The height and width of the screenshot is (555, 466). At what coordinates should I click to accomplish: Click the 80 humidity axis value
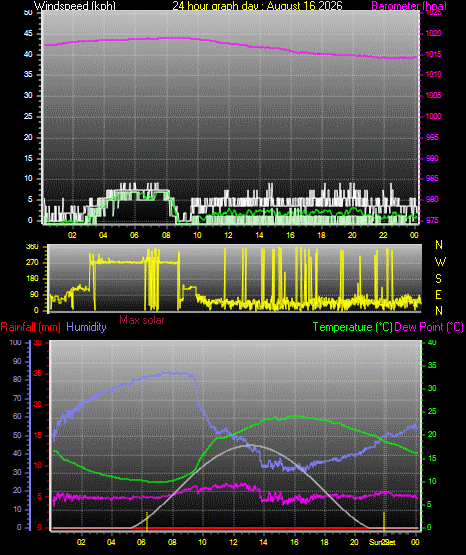pos(17,379)
